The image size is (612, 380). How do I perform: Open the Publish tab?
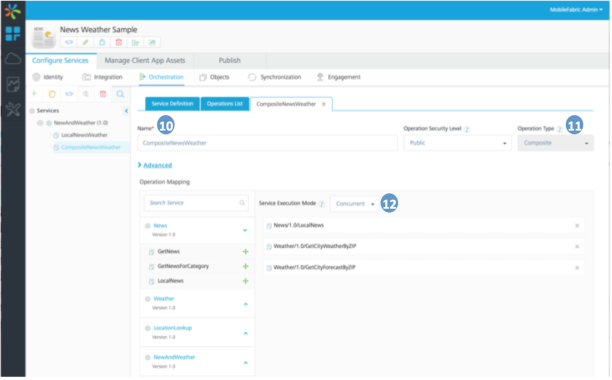[x=230, y=60]
